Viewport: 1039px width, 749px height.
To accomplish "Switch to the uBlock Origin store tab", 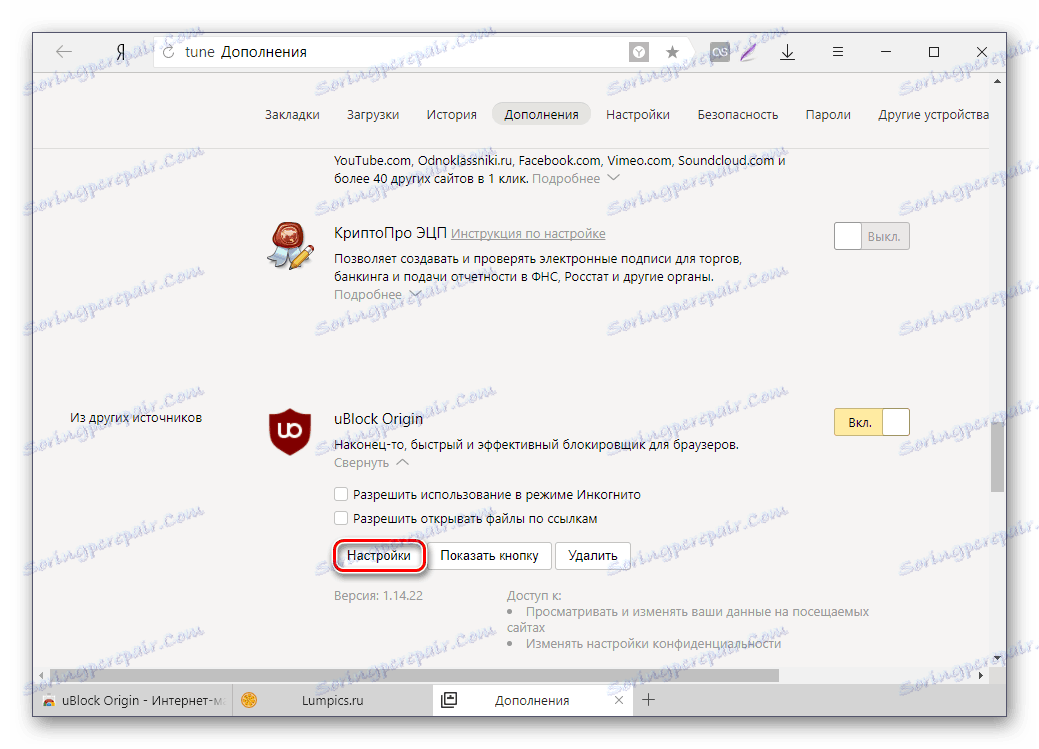I will [133, 700].
